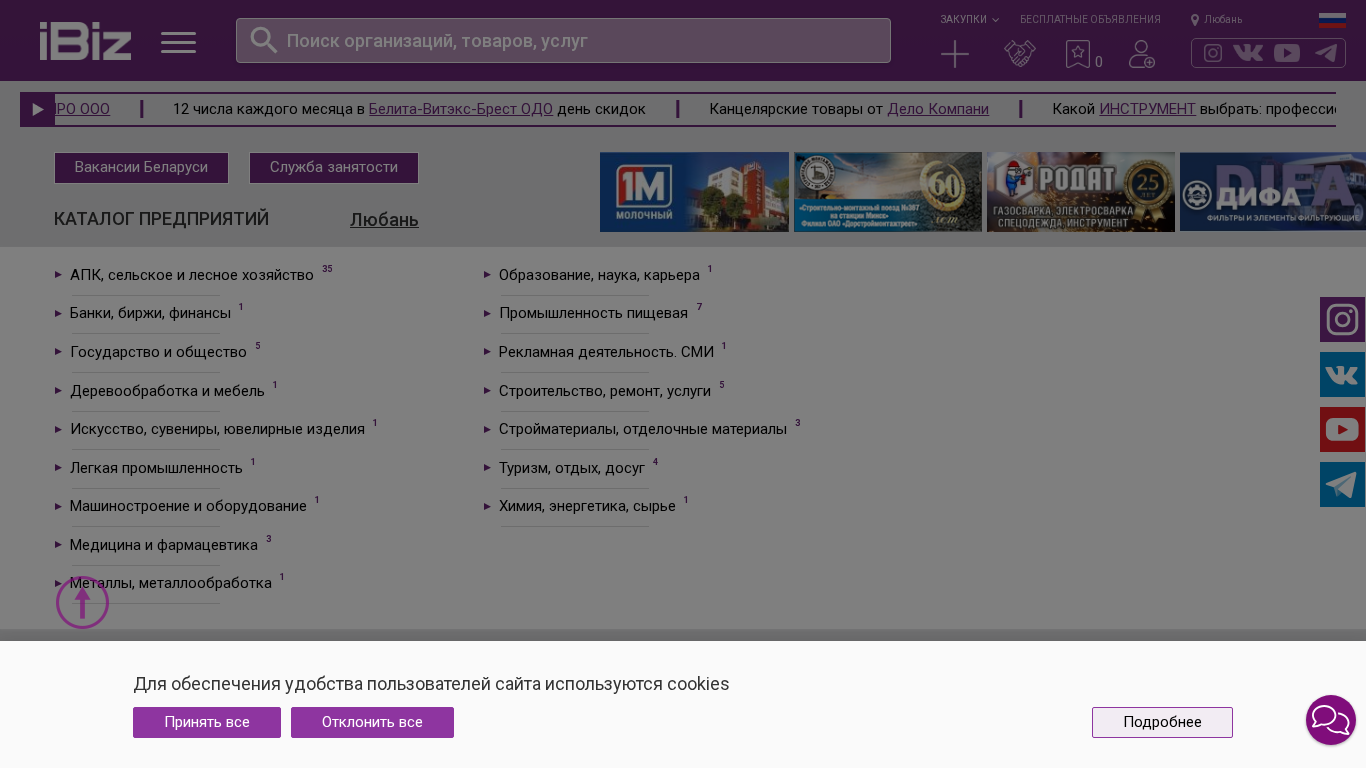This screenshot has width=1366, height=768.
Task: Click the scroll-to-top arrow icon
Action: point(82,602)
